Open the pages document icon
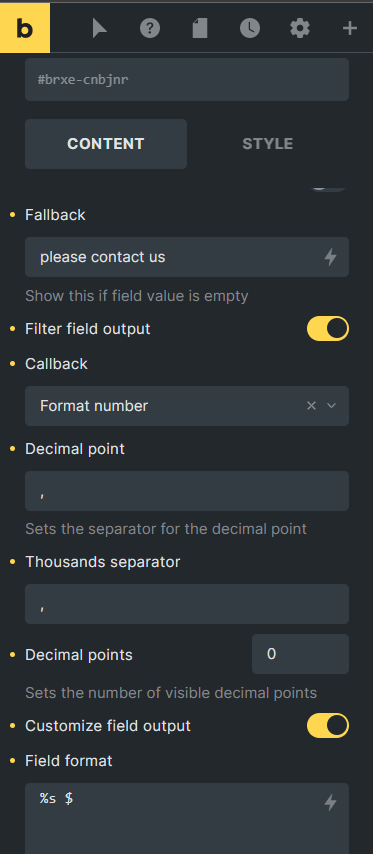 pyautogui.click(x=200, y=28)
